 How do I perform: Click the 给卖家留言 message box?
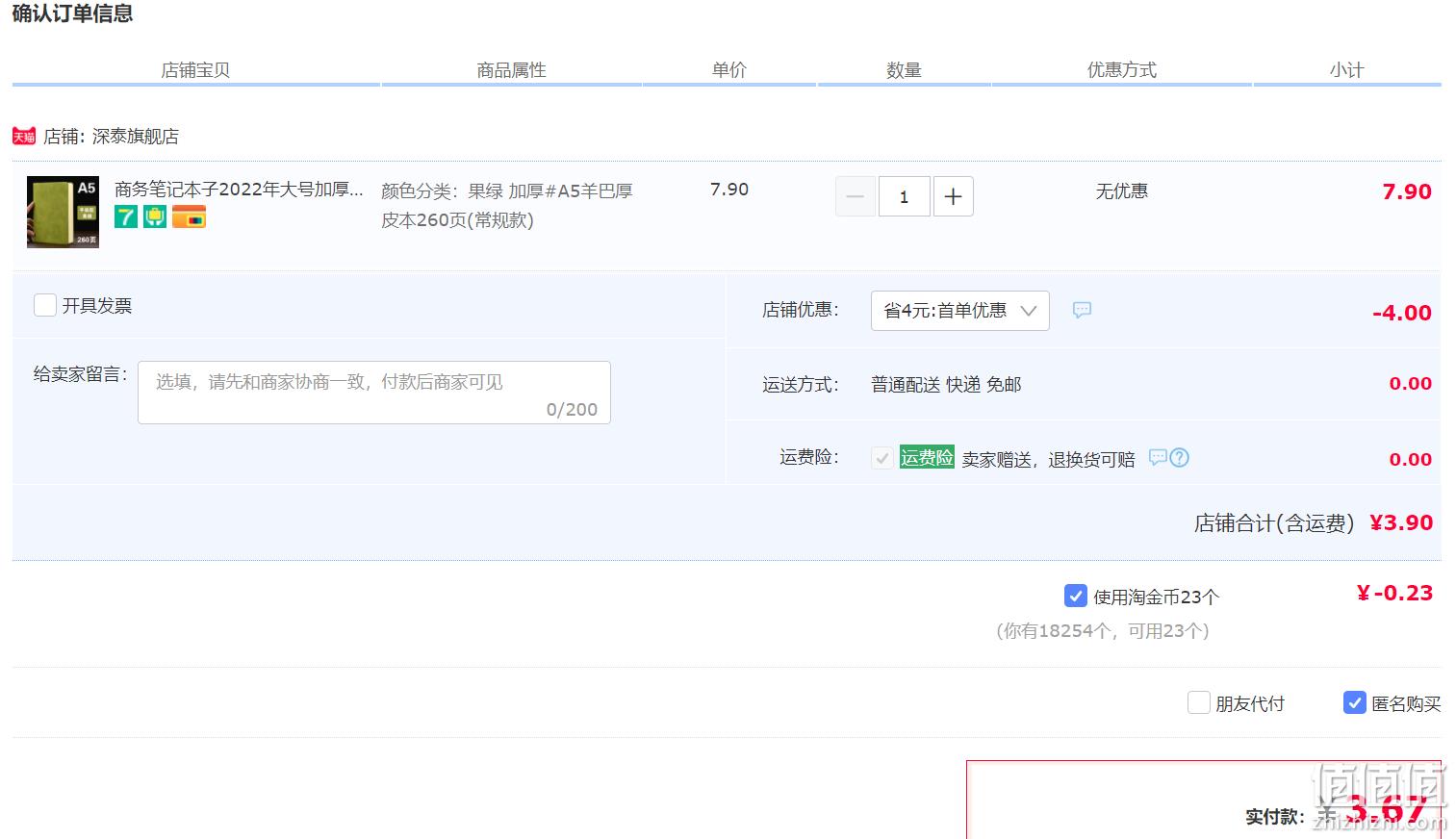374,393
